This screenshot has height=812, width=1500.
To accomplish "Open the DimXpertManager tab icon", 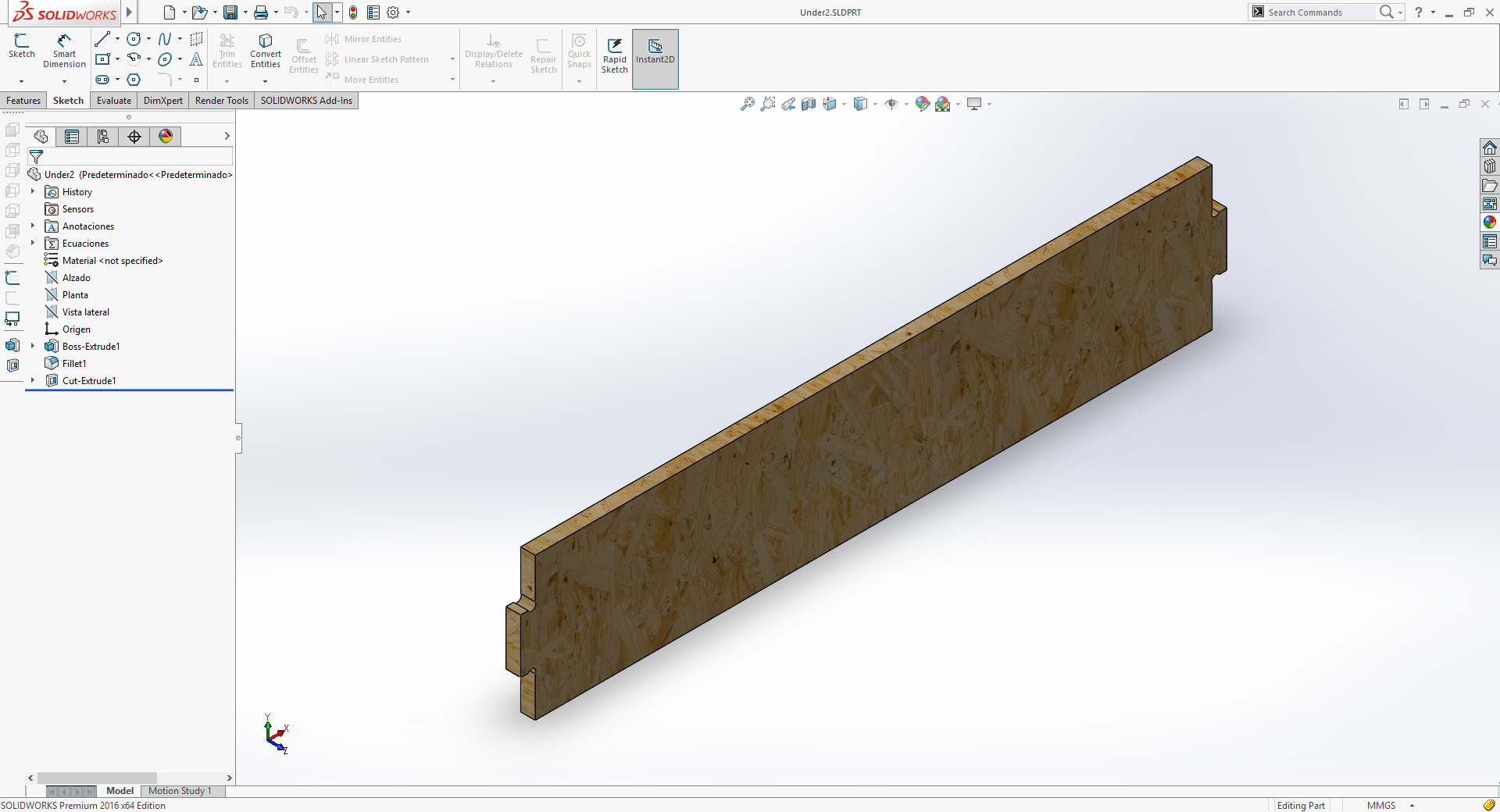I will coord(134,137).
